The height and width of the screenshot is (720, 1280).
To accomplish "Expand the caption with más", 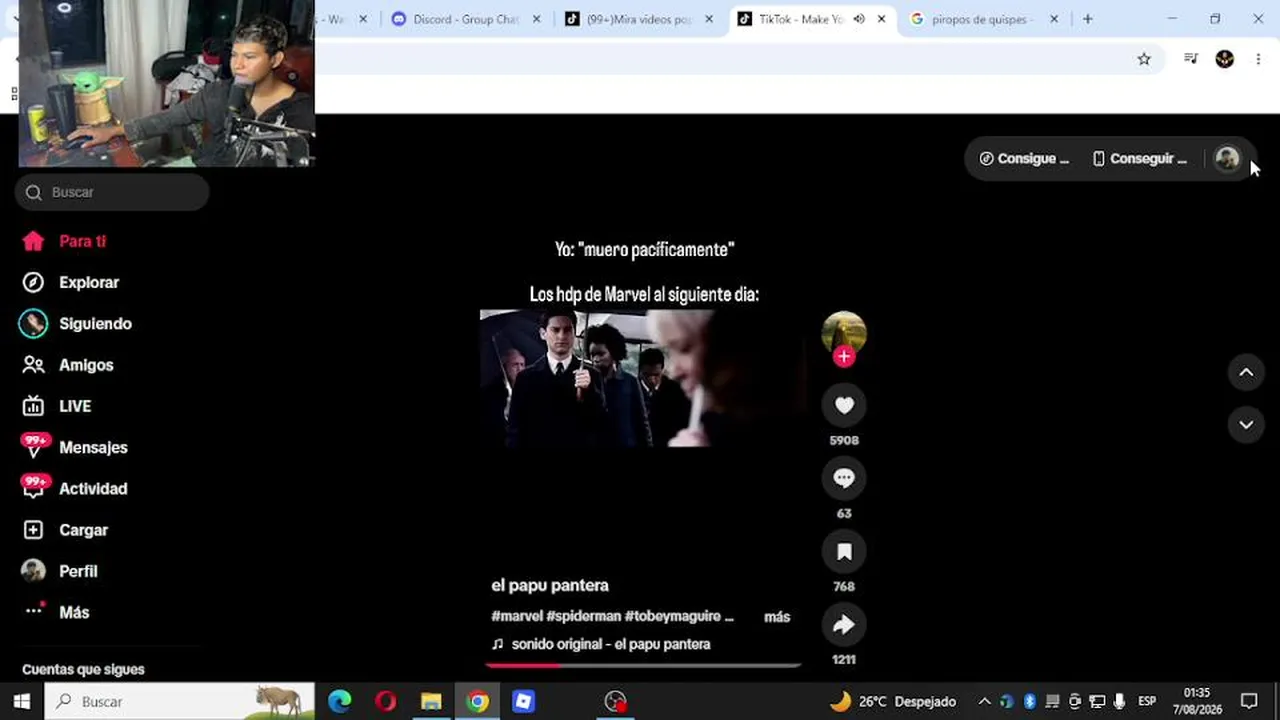I will click(x=777, y=617).
